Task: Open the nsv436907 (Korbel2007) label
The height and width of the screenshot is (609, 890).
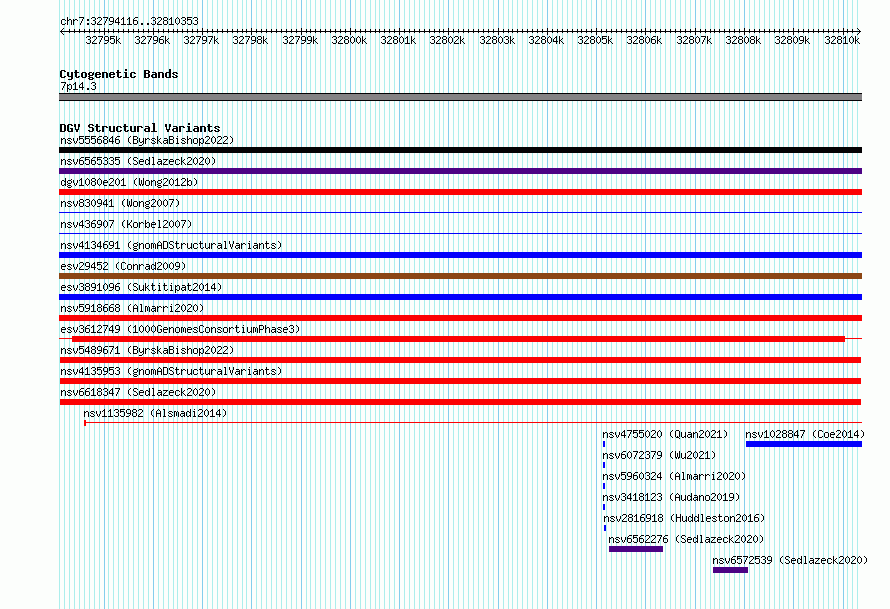Action: 126,224
